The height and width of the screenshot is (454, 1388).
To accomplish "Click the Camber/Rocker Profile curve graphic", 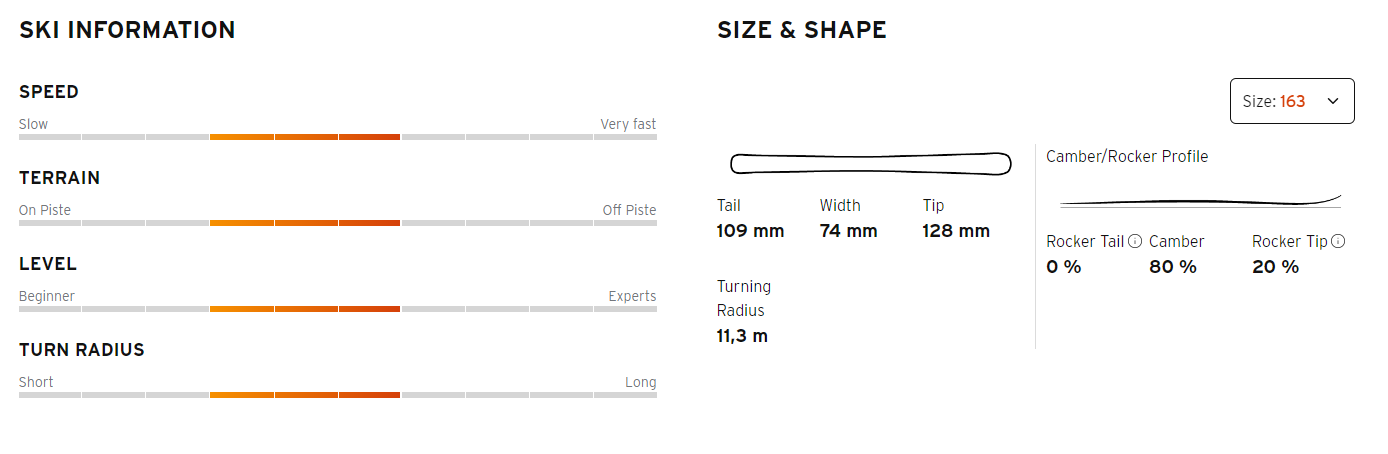I will pos(1200,200).
